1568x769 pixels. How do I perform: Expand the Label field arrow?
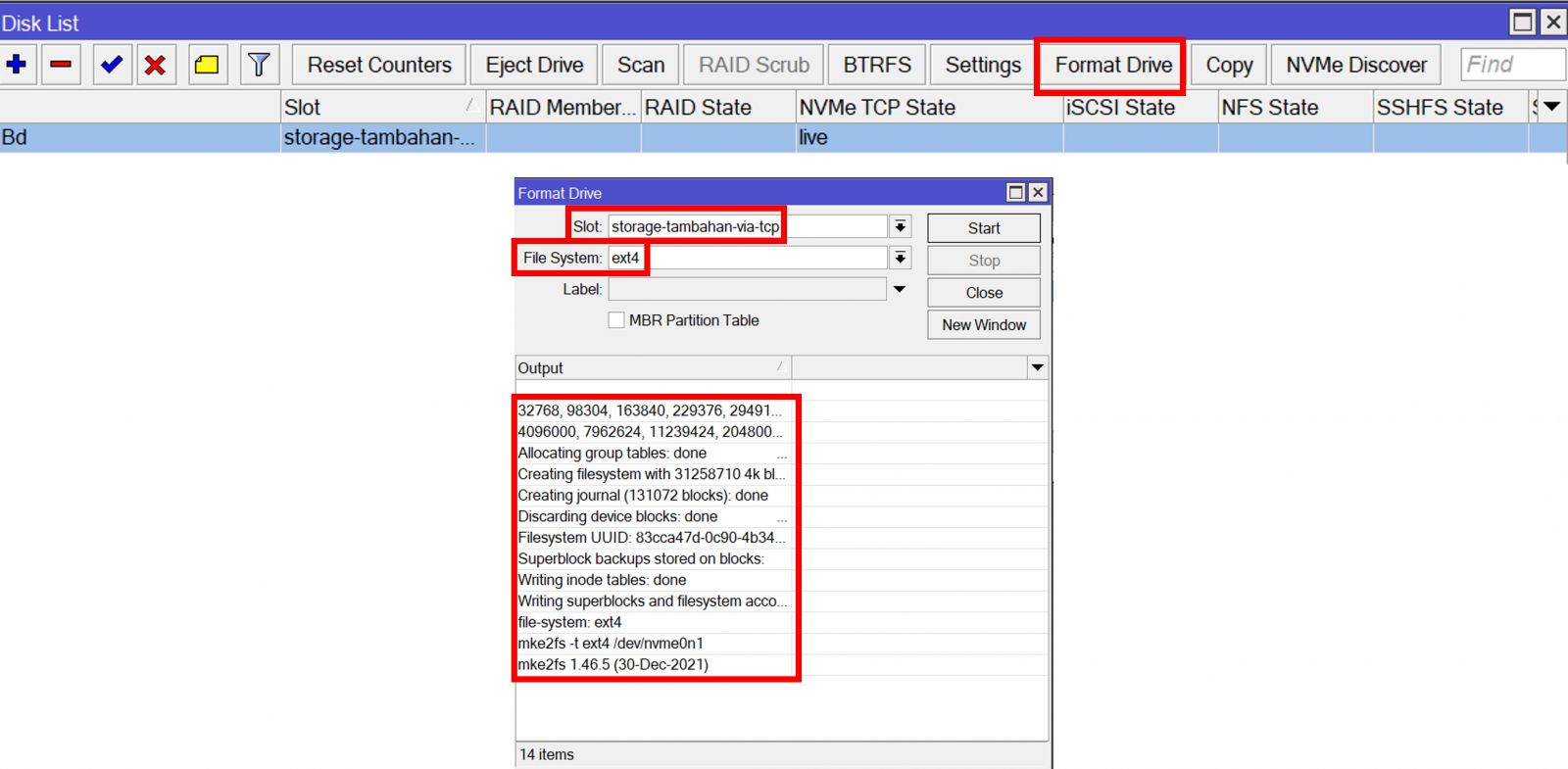pyautogui.click(x=900, y=290)
